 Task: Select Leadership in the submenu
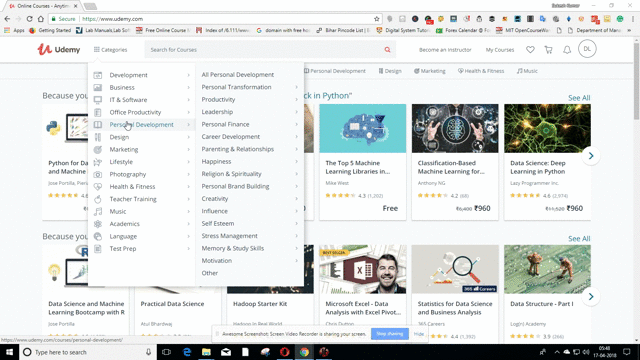(217, 112)
